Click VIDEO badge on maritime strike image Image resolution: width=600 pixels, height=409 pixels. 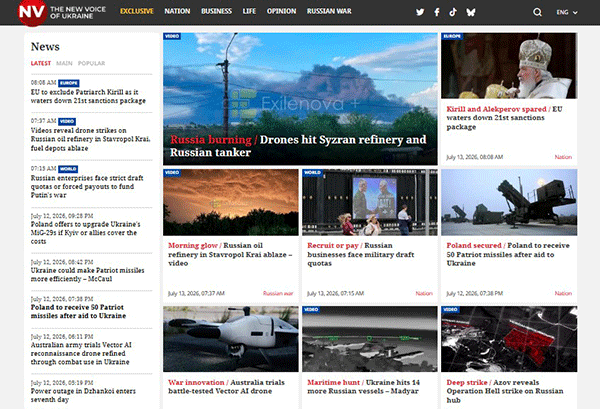[311, 310]
